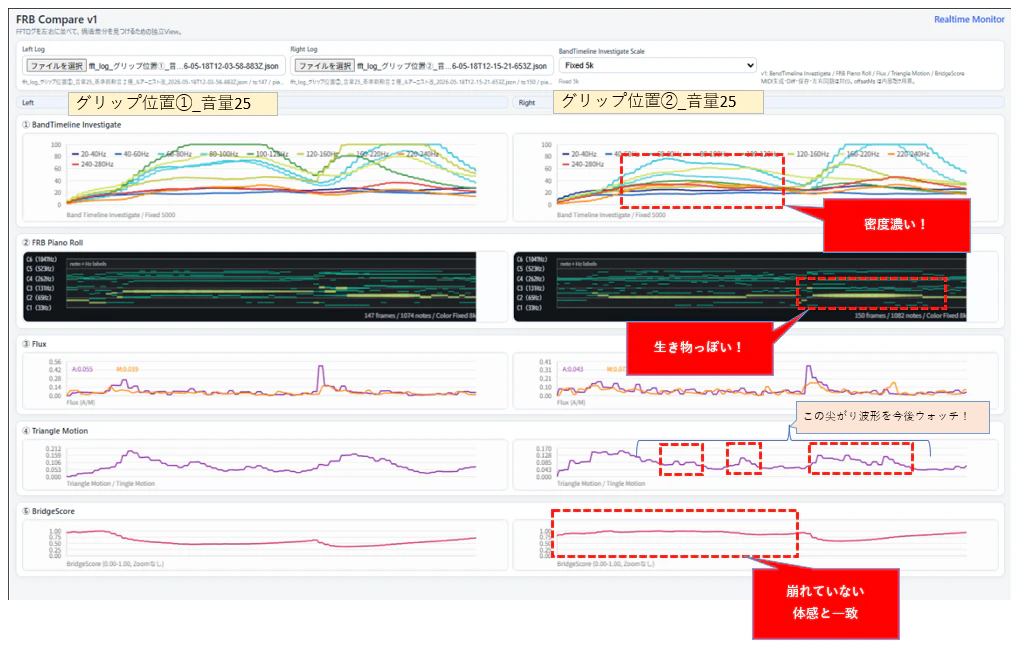Click the ① BandTimeline Investigate section heading
The height and width of the screenshot is (657, 1025).
click(72, 125)
